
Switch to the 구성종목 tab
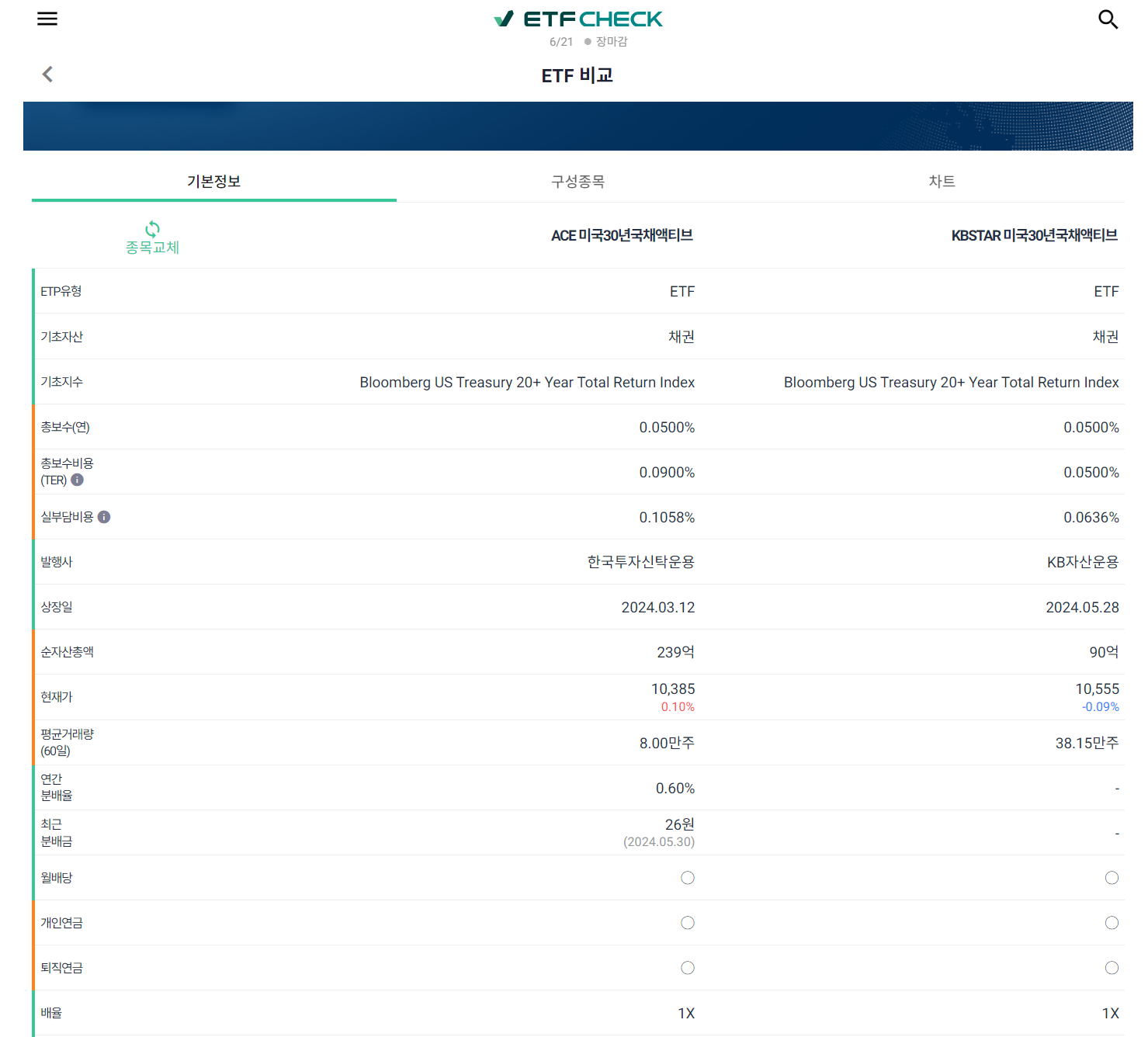point(578,181)
